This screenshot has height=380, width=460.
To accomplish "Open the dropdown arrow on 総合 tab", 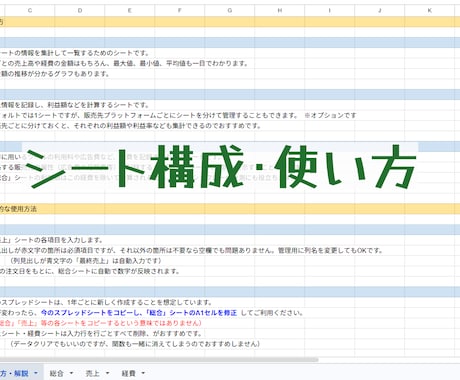I will coord(71,373).
